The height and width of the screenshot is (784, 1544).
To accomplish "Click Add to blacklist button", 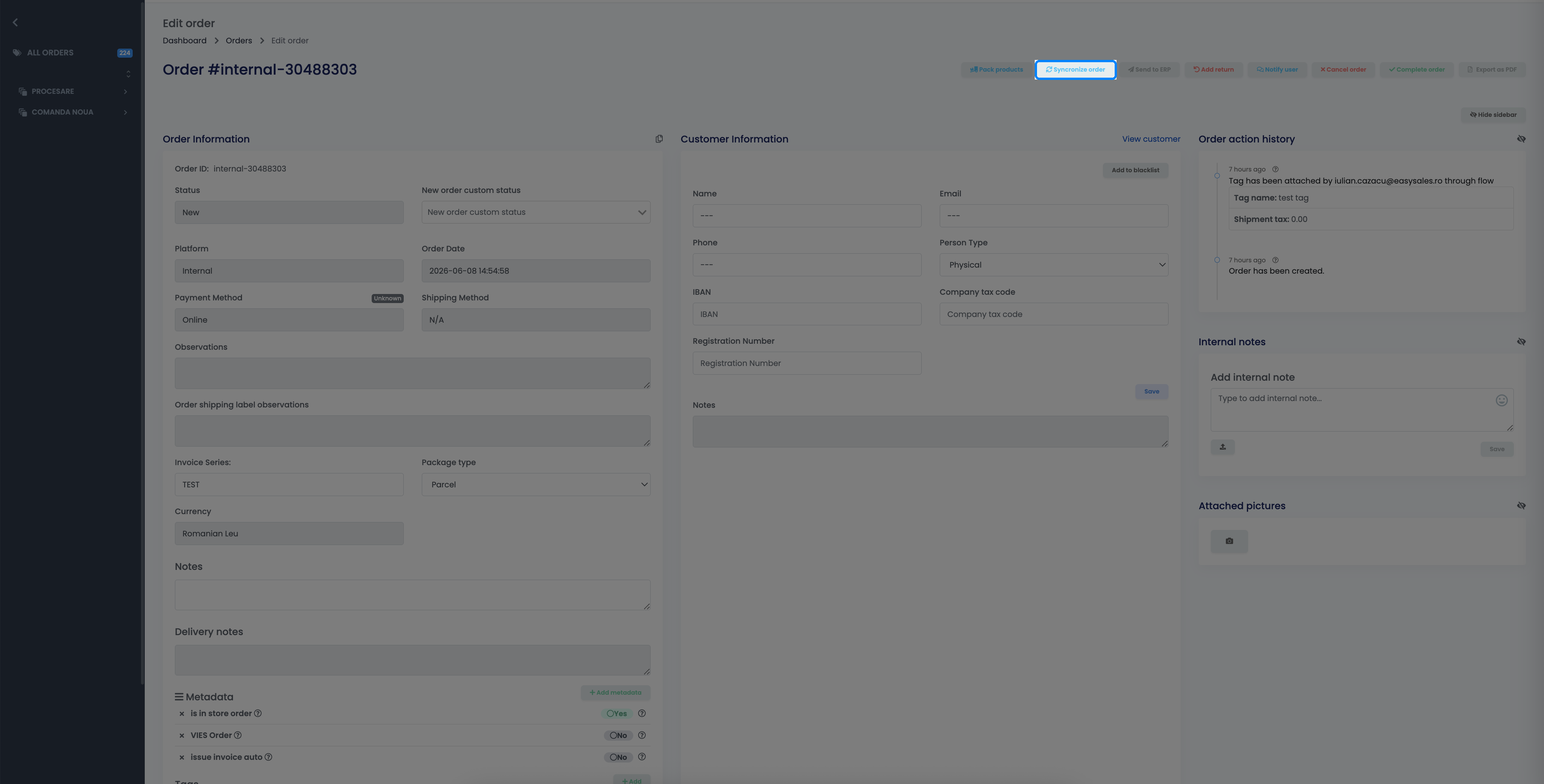I will point(1135,170).
